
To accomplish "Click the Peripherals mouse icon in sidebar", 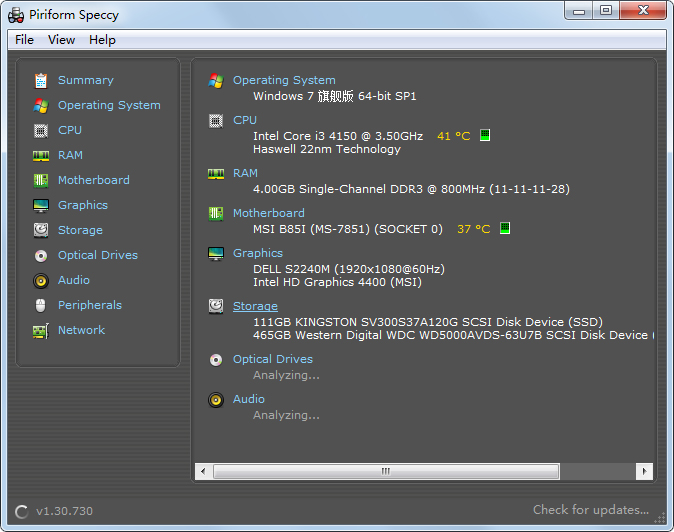I will click(41, 305).
